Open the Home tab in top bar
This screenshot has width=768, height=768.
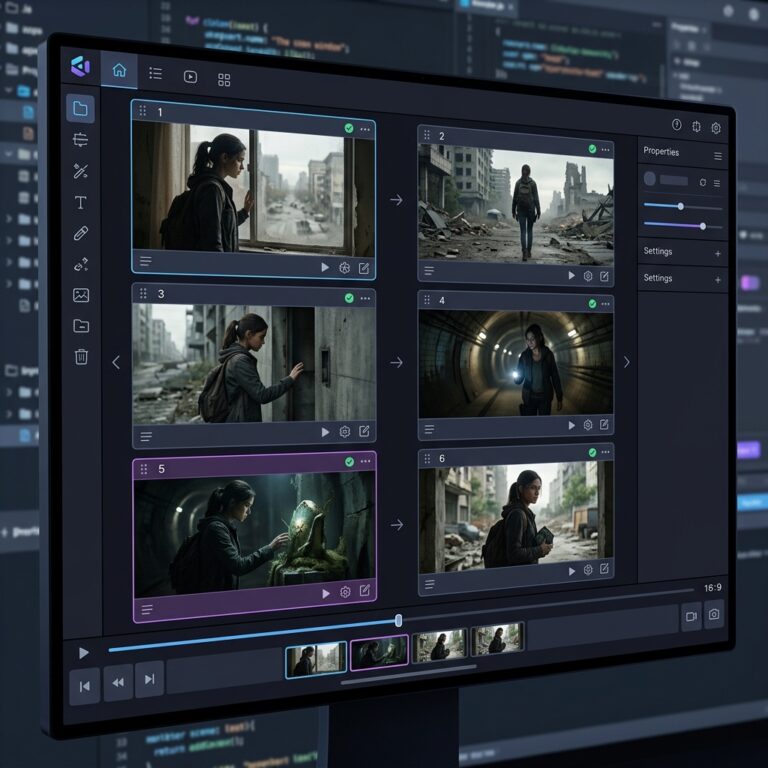tap(119, 70)
